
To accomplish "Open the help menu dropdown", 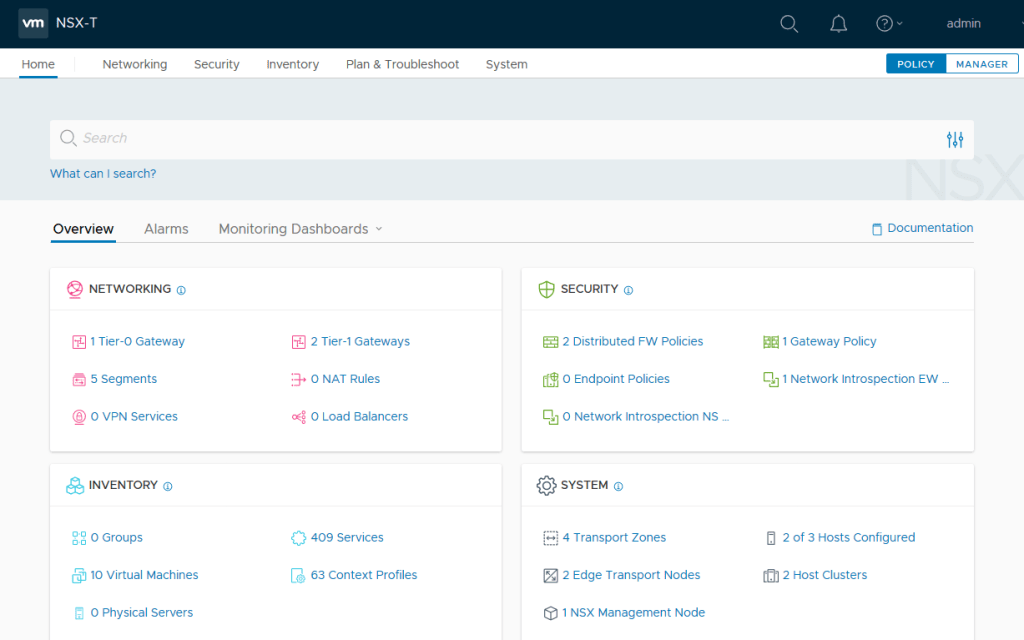I will [888, 24].
